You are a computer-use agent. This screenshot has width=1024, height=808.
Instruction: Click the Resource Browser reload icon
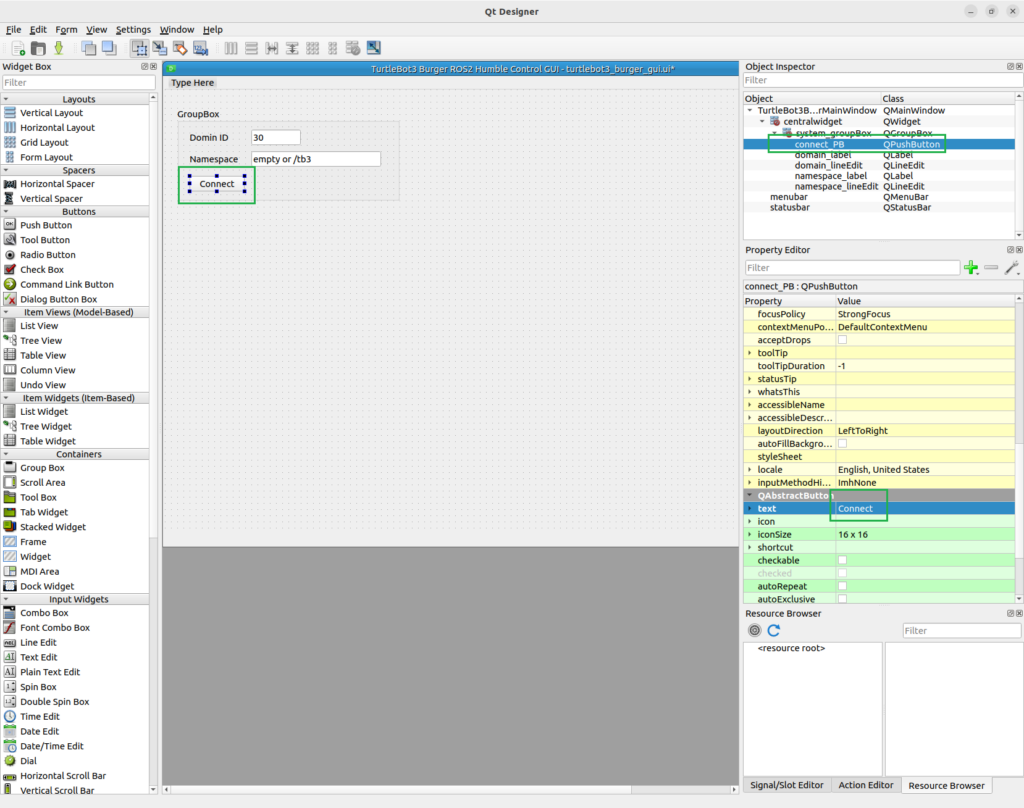coord(774,630)
